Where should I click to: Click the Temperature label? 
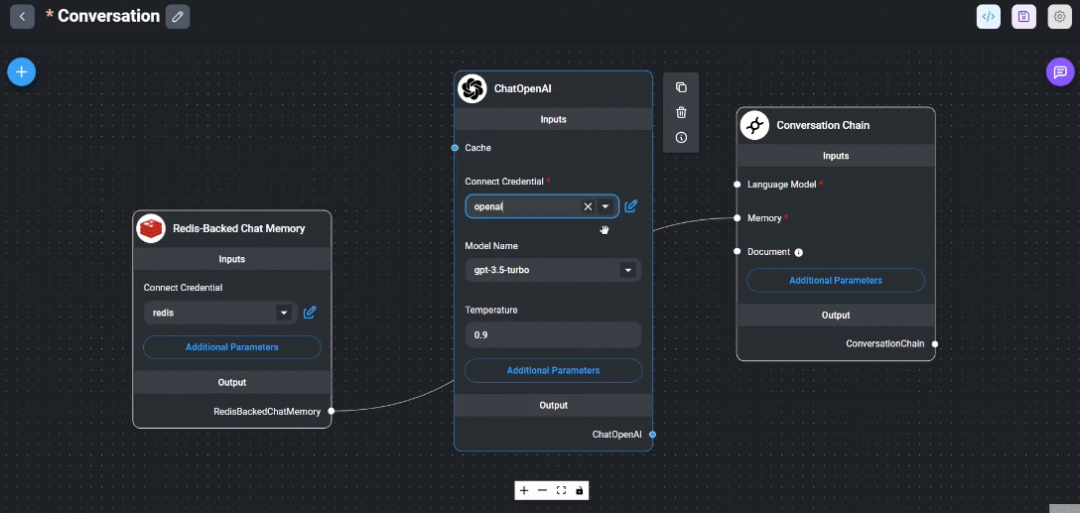click(x=491, y=310)
